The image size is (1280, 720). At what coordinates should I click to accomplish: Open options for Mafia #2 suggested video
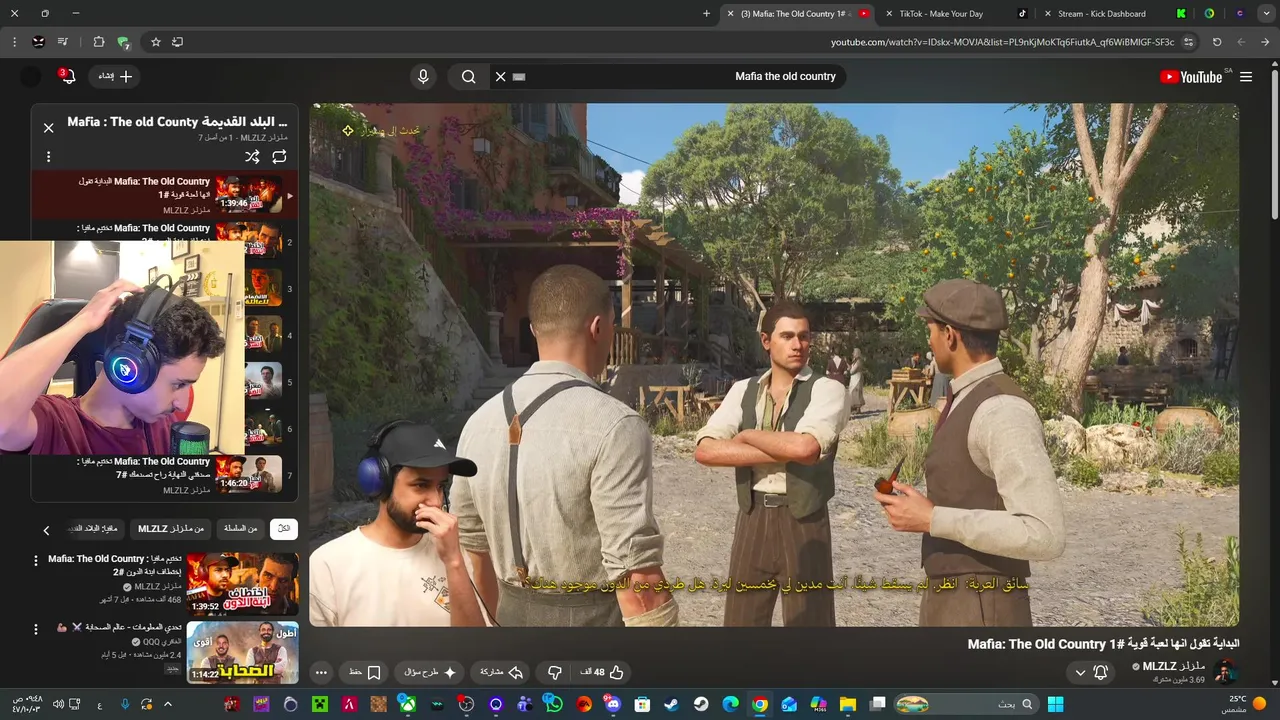tap(36, 560)
